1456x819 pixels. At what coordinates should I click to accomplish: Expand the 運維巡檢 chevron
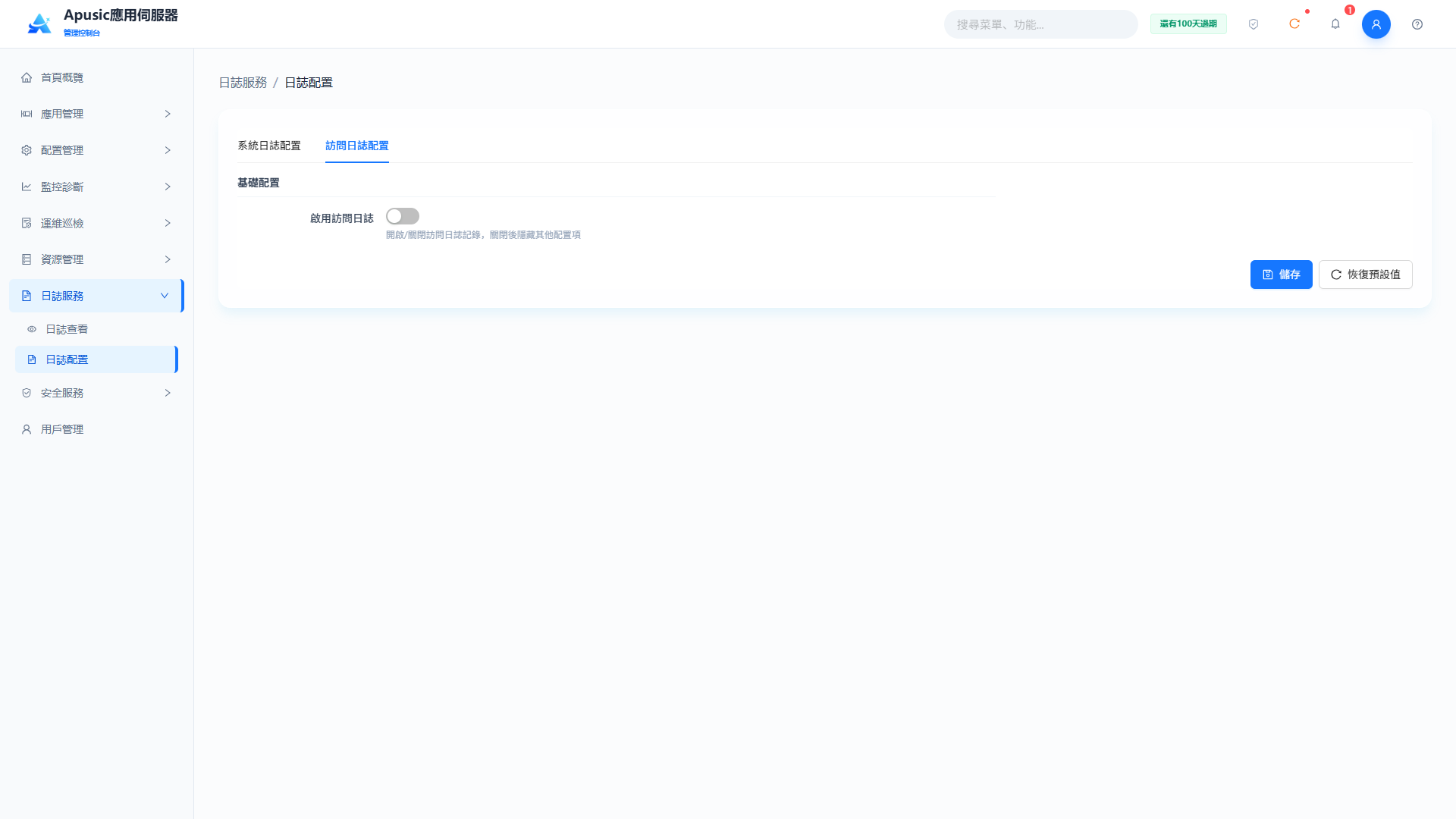[x=168, y=223]
